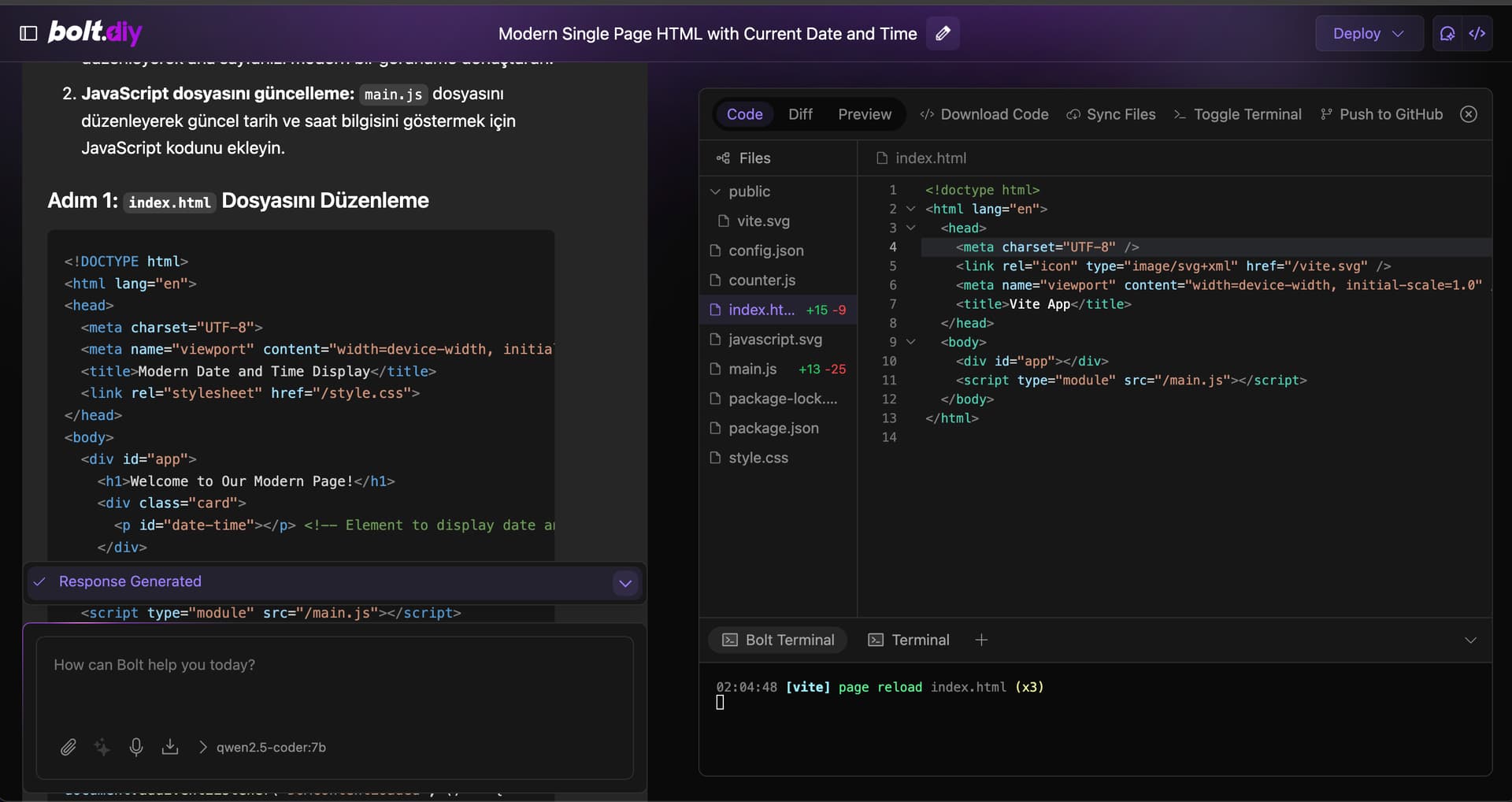The width and height of the screenshot is (1512, 802).
Task: Click line number 4 in editor
Action: coord(893,247)
